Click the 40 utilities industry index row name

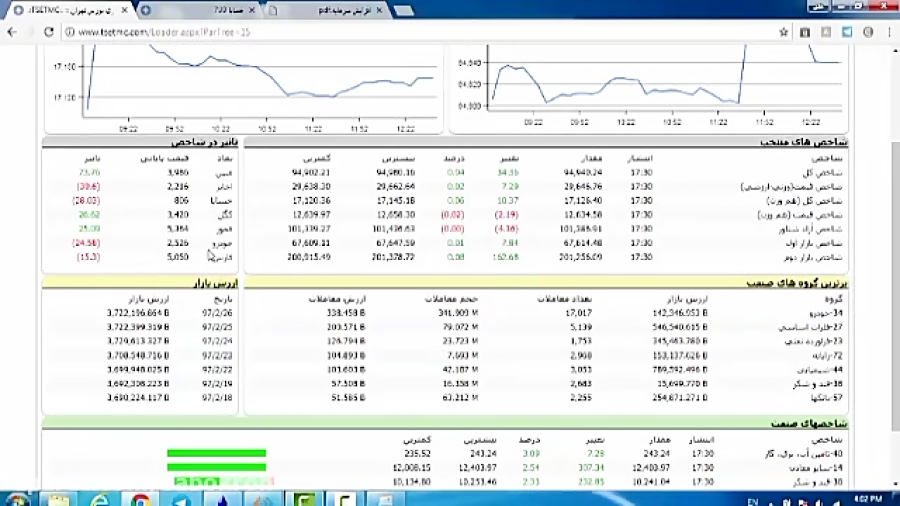point(804,454)
